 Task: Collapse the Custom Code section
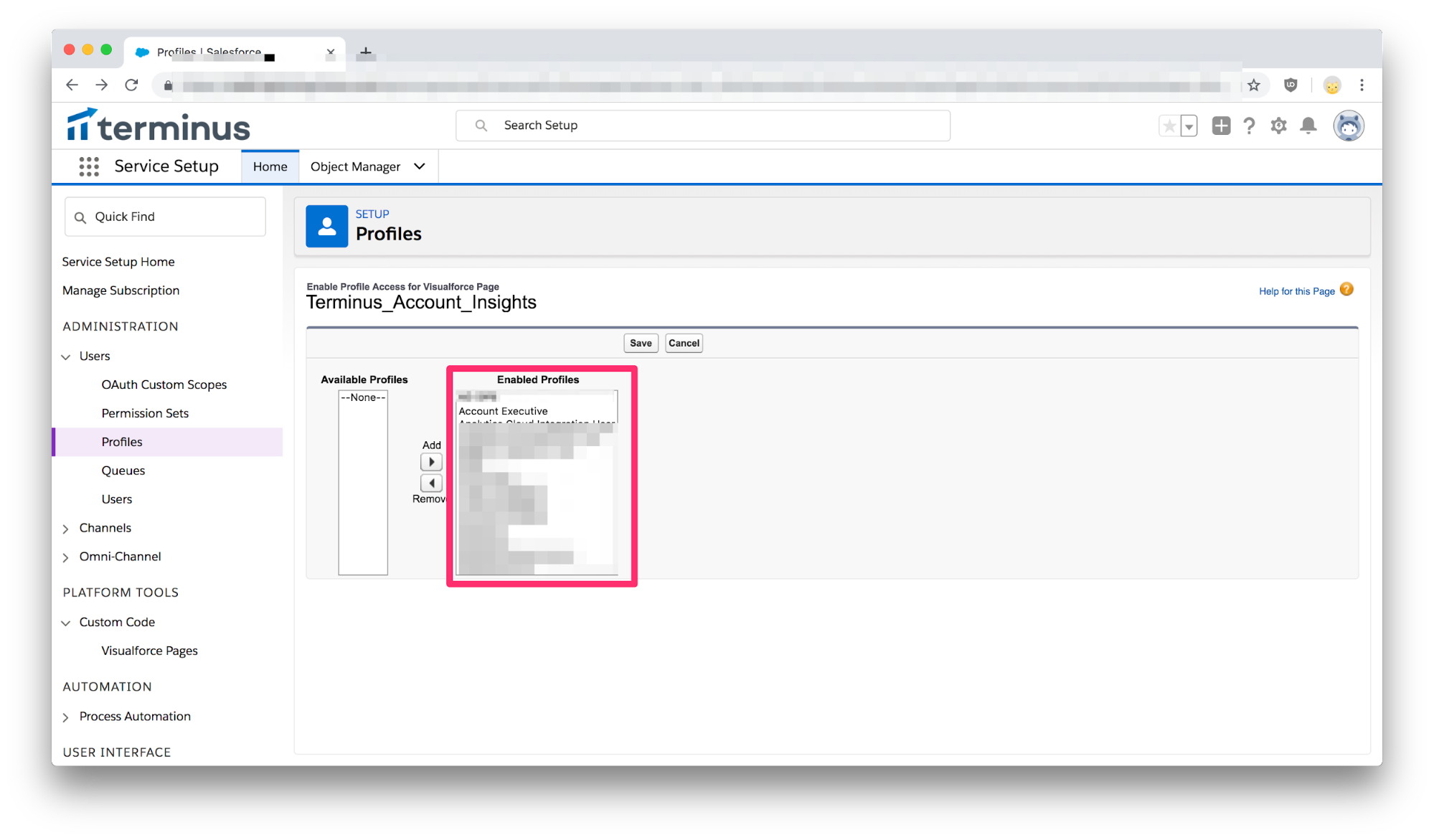tap(66, 623)
